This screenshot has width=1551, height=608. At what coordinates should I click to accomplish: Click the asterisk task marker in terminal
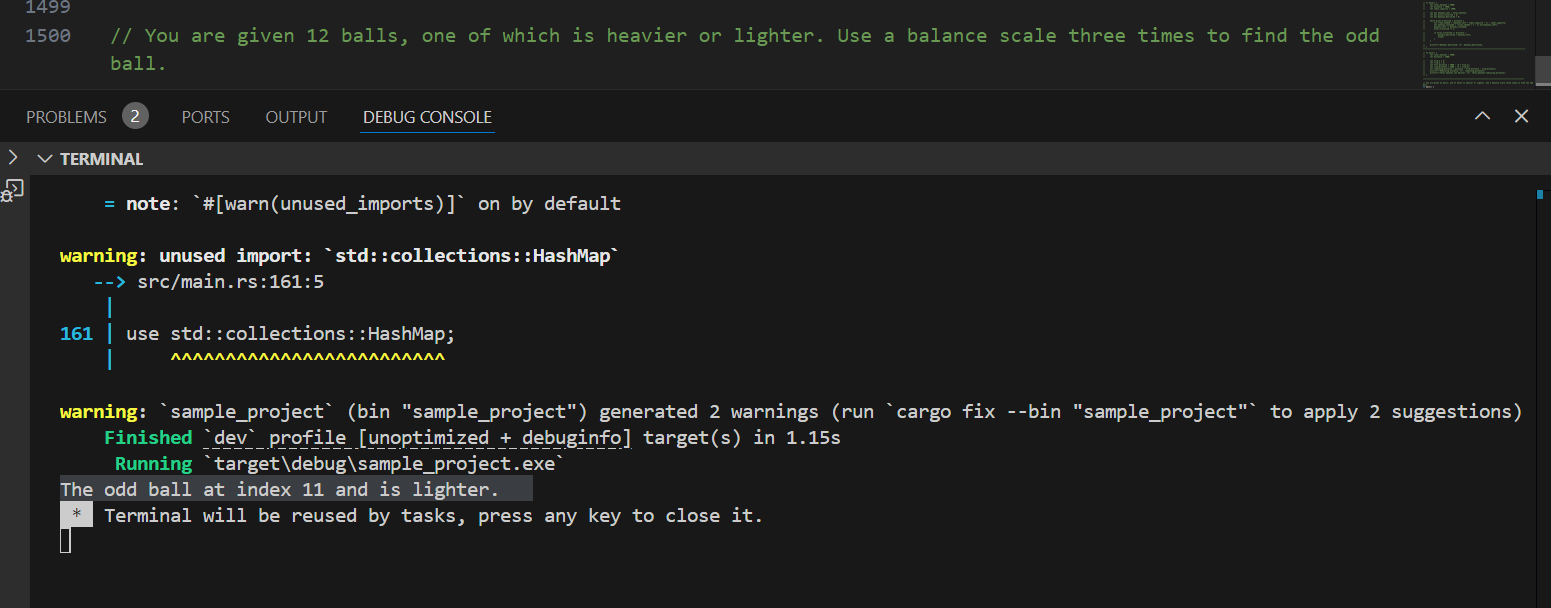76,516
